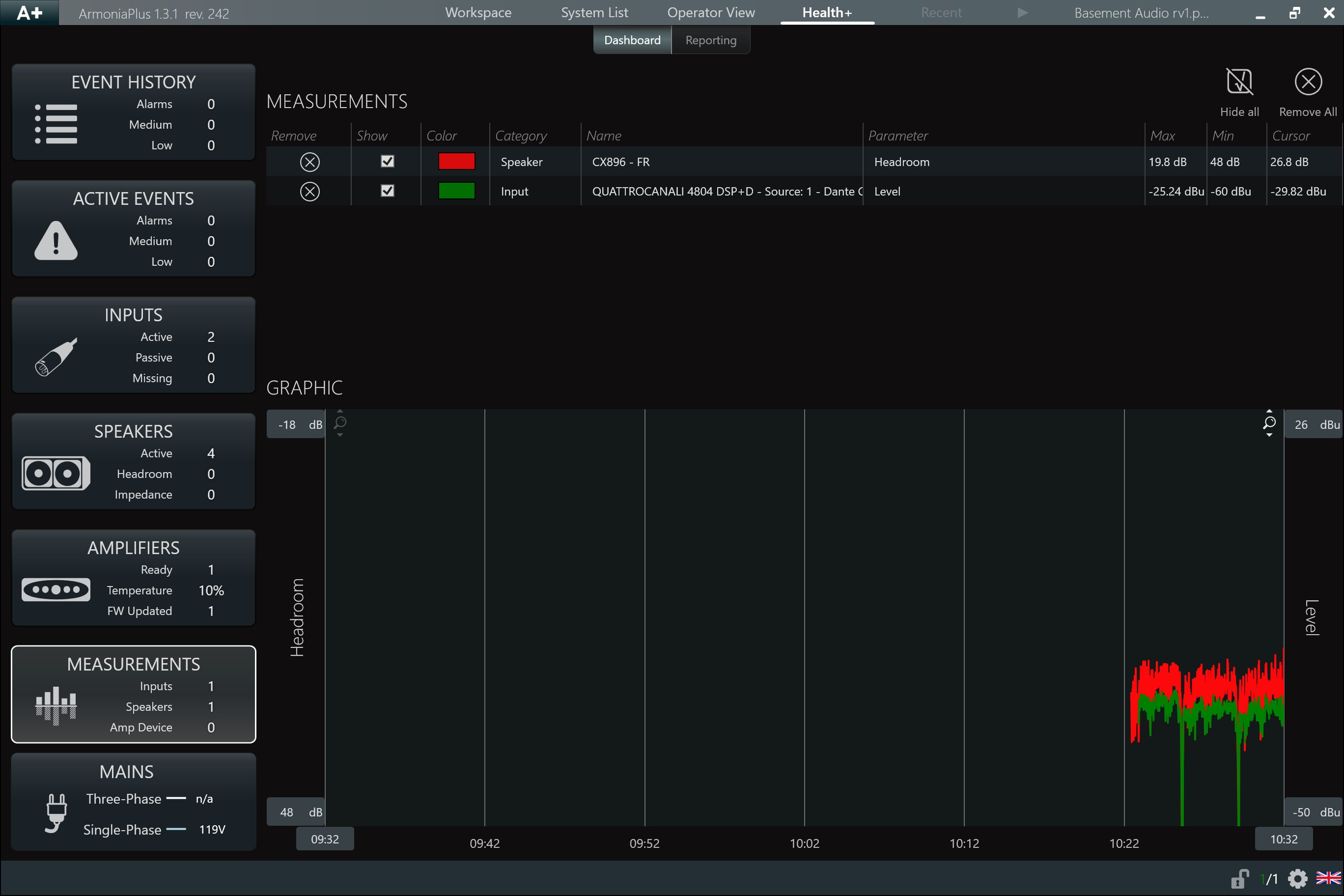This screenshot has height=896, width=1344.
Task: Open the Operator View menu
Action: coord(710,13)
